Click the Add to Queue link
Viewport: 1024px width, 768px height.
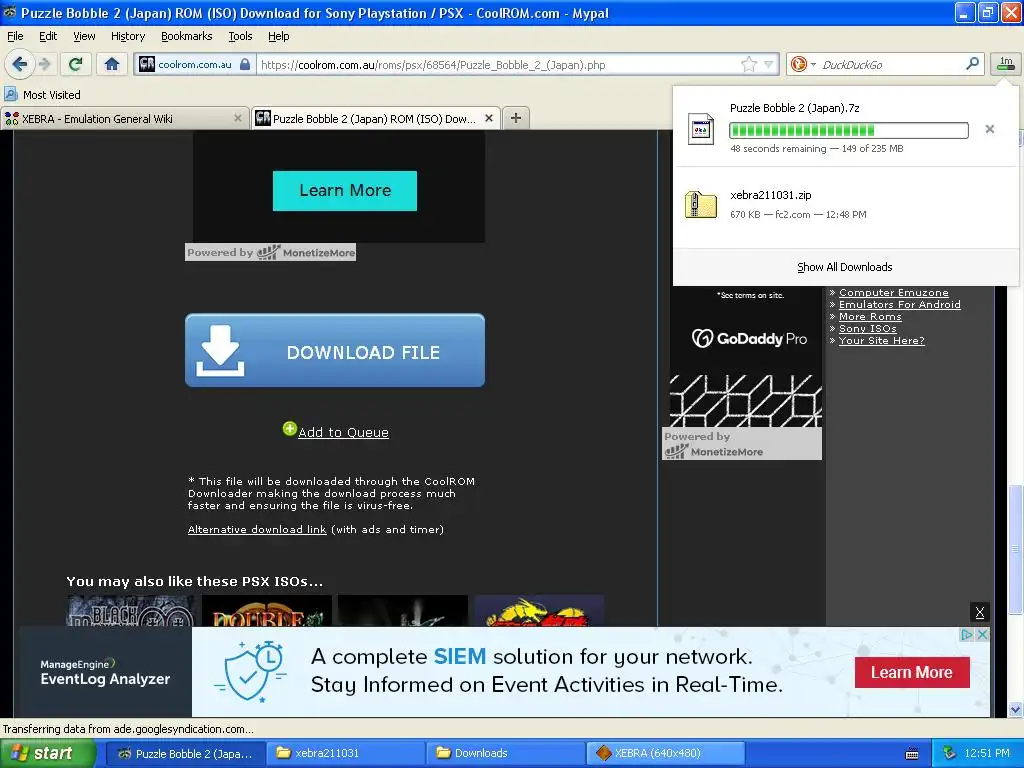(x=344, y=432)
